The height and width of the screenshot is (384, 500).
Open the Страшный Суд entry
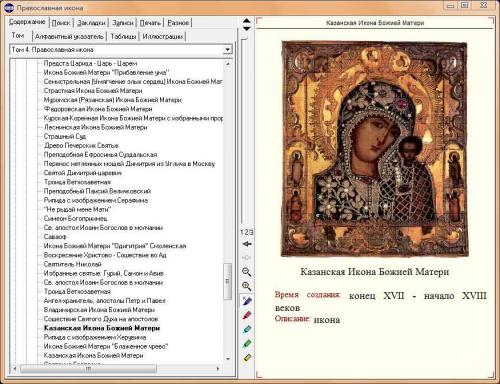point(65,136)
